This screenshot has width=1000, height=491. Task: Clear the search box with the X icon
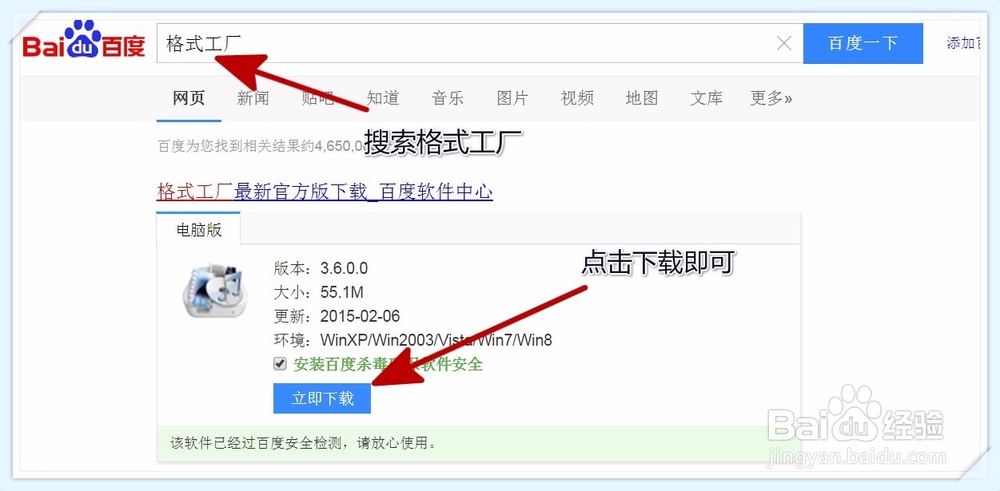click(784, 43)
